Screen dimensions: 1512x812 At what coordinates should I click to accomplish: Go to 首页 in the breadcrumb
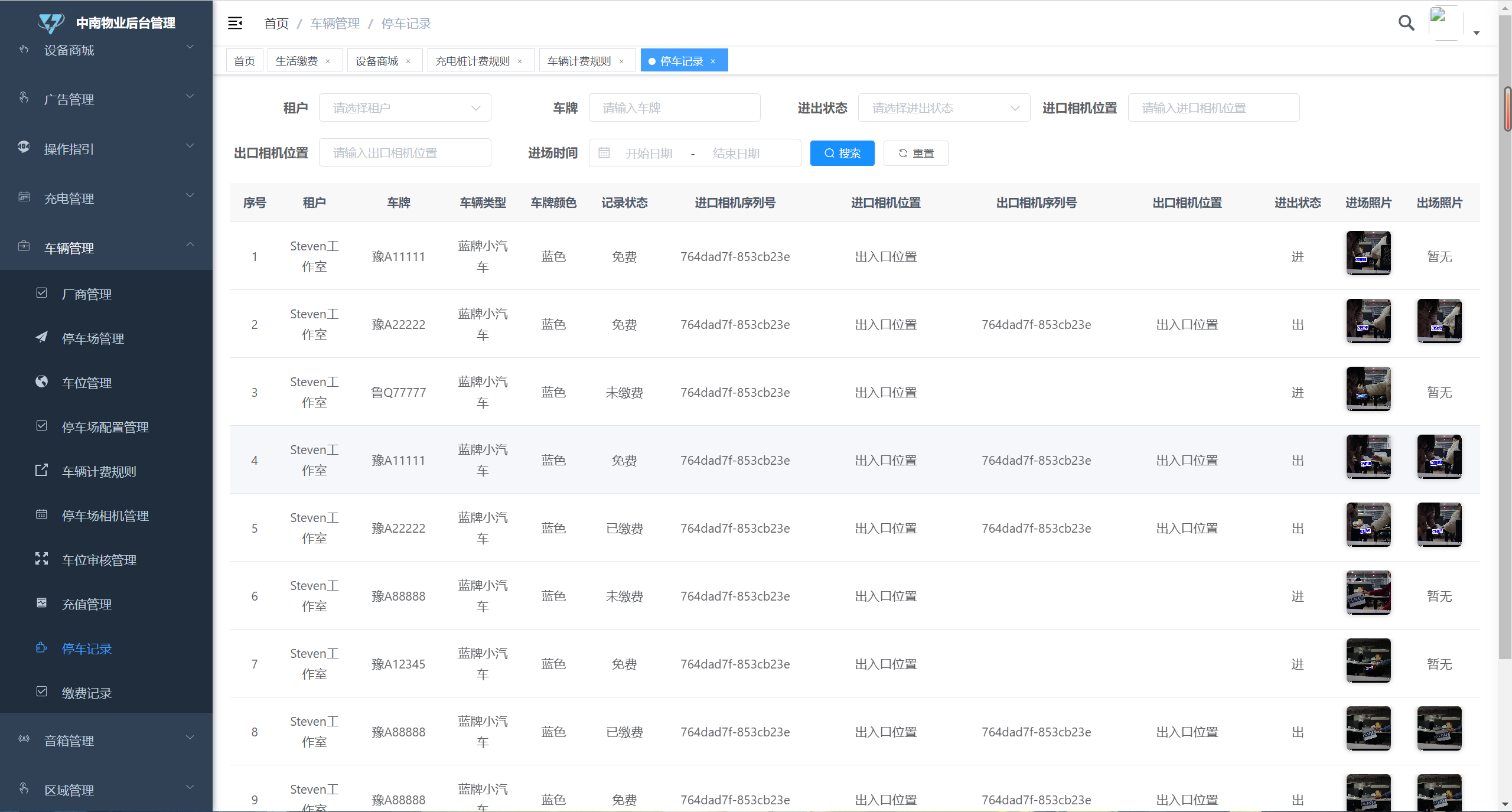276,24
